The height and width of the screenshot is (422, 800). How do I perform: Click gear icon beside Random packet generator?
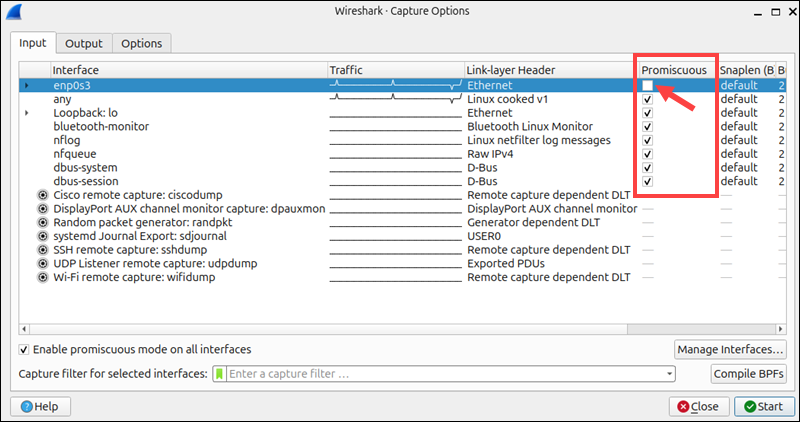[x=43, y=222]
